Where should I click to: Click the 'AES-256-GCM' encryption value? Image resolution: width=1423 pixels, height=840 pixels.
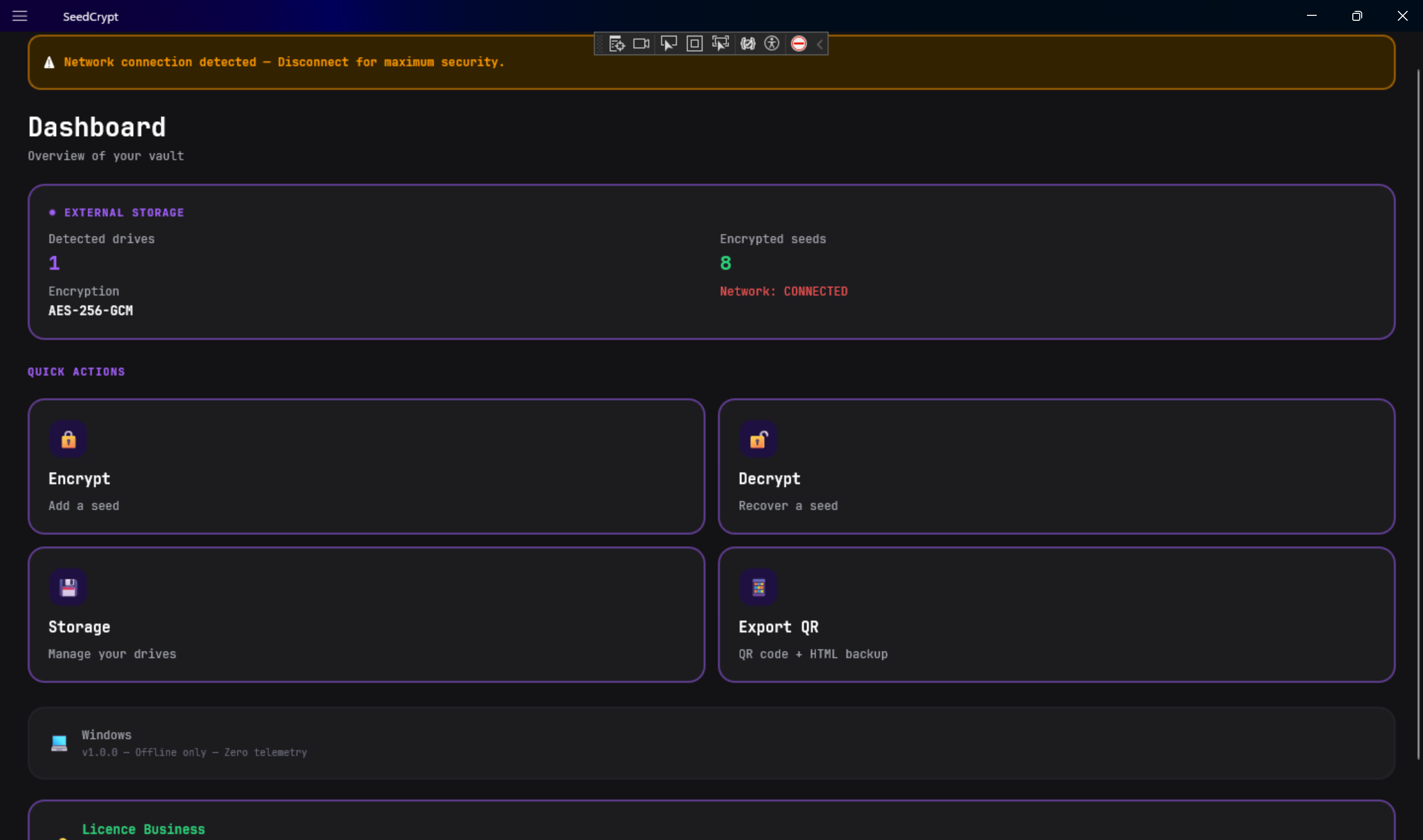[x=90, y=311]
